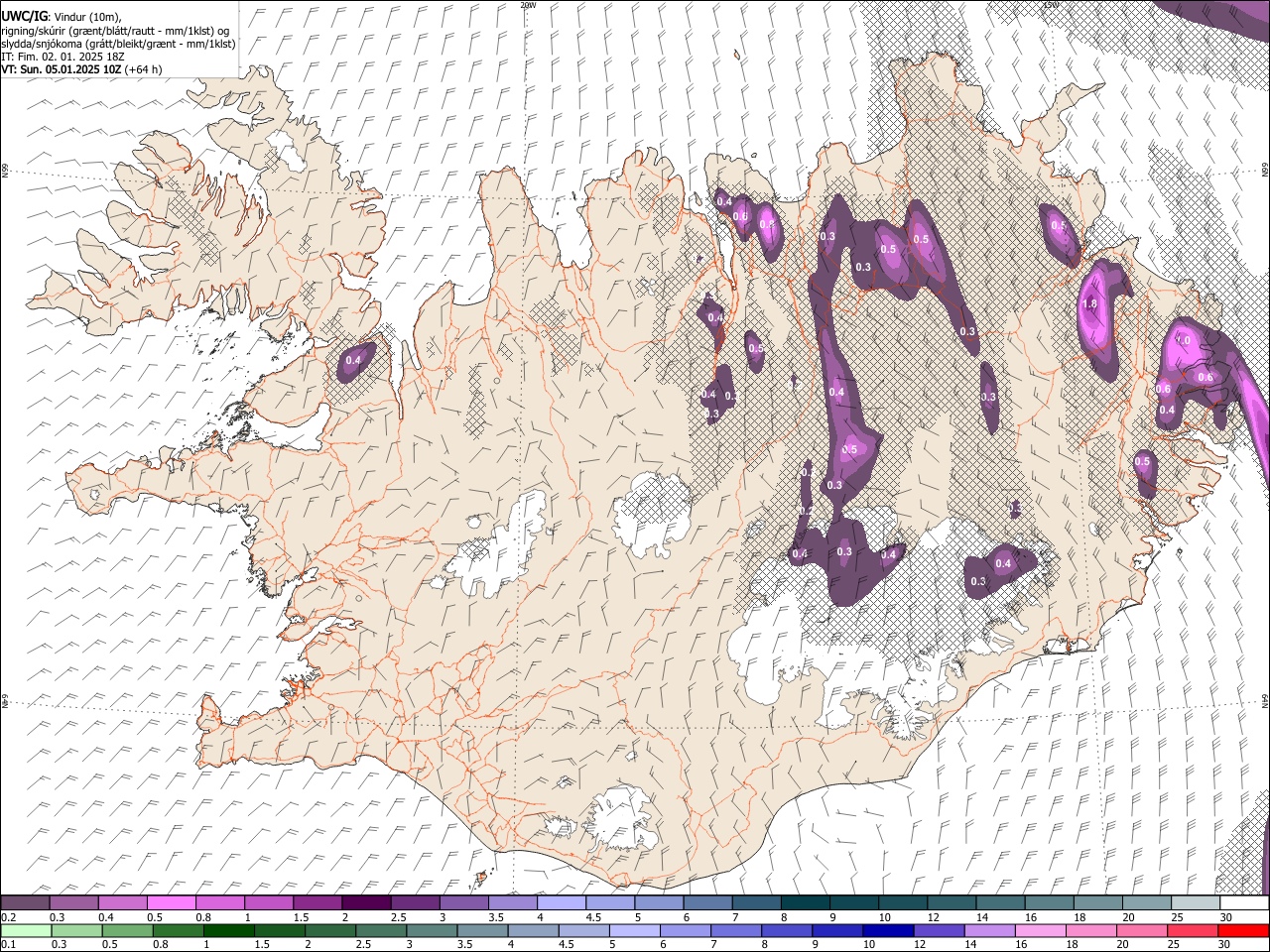
Task: Pick the lower green swatch starting at 0.5
Action: coord(127,931)
